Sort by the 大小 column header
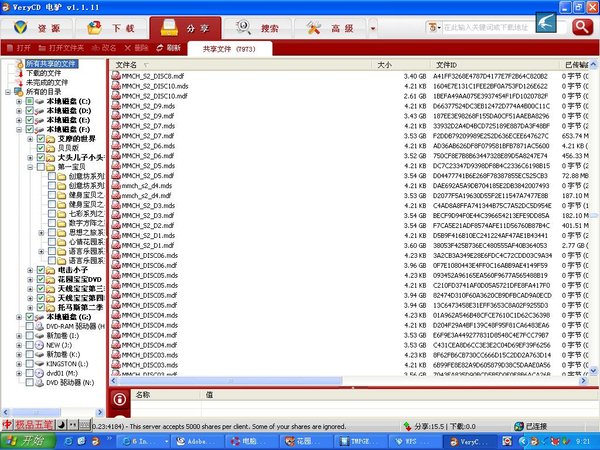600x450 pixels. (x=401, y=65)
